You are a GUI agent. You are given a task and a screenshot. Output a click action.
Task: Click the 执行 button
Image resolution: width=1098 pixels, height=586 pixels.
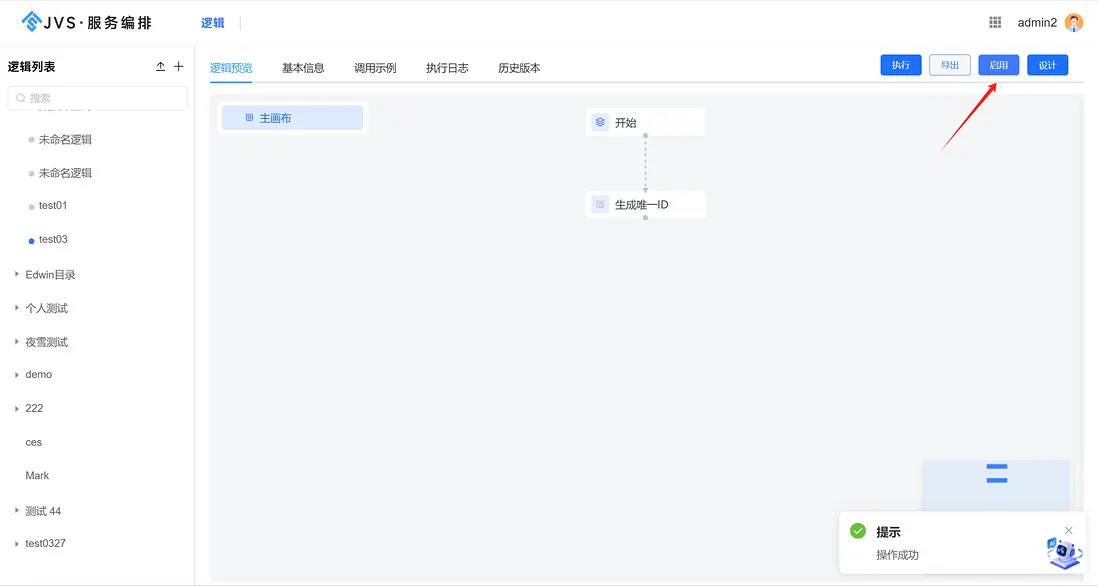pos(901,65)
